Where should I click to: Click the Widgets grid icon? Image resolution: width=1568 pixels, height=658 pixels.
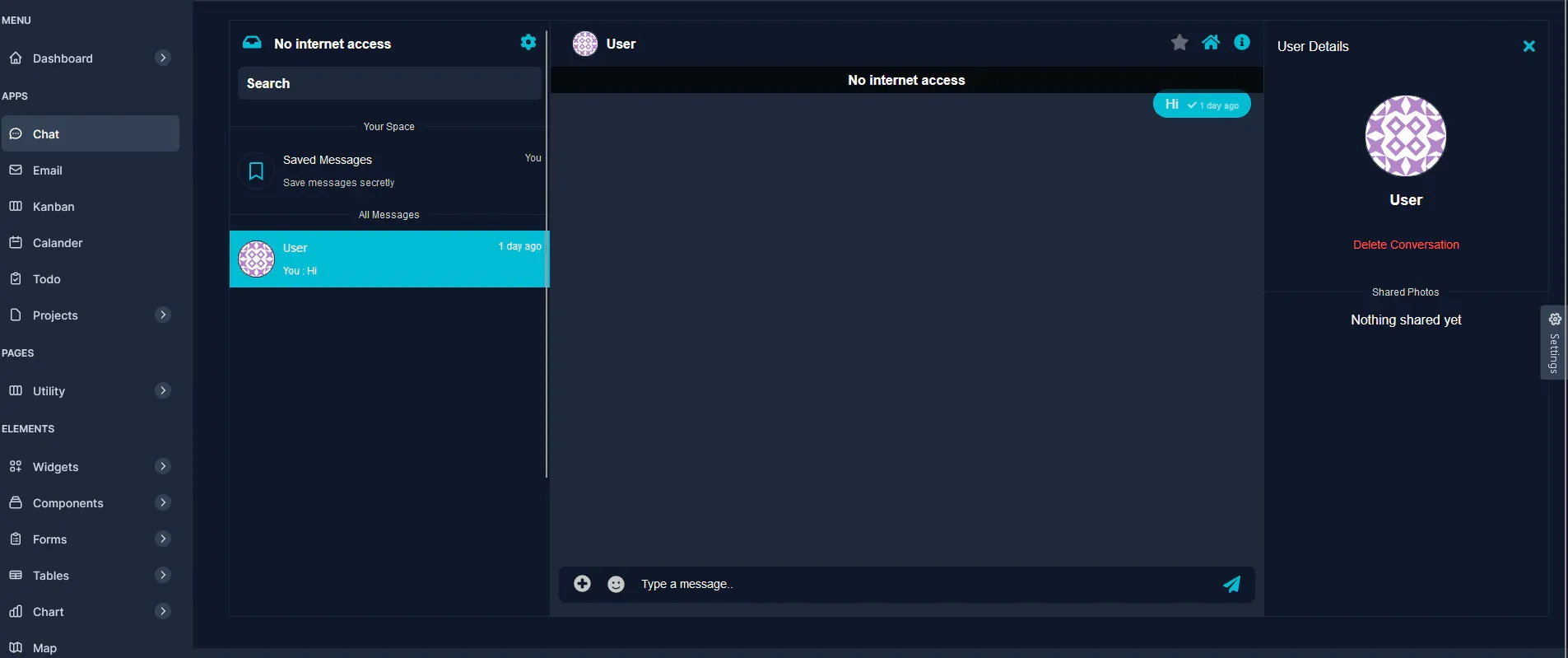[x=16, y=466]
